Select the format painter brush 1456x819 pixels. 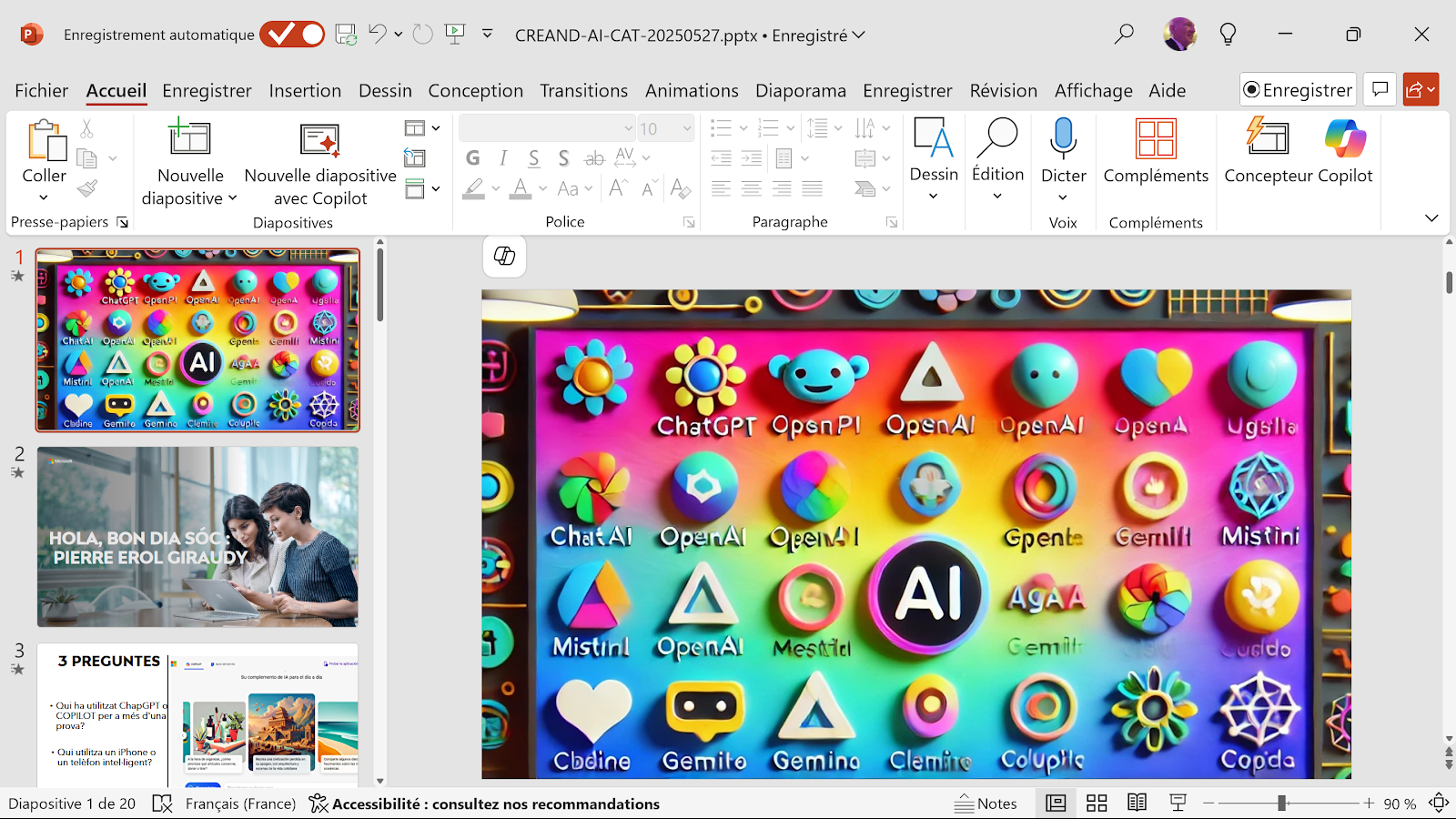87,188
